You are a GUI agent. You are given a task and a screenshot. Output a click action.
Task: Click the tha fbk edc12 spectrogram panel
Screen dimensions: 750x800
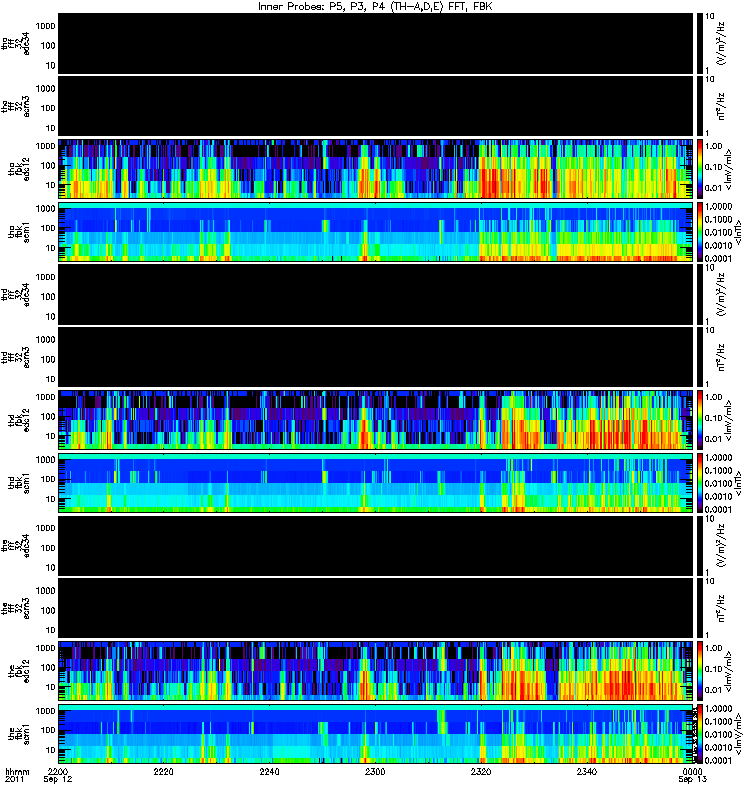click(x=376, y=169)
